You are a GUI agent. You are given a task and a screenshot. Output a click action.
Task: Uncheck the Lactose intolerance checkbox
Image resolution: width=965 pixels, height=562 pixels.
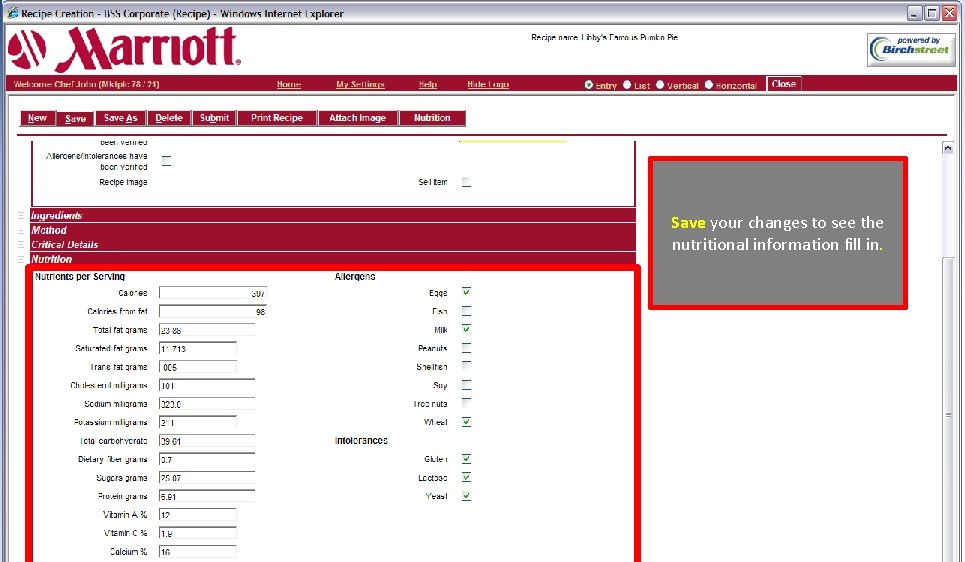pyautogui.click(x=466, y=477)
